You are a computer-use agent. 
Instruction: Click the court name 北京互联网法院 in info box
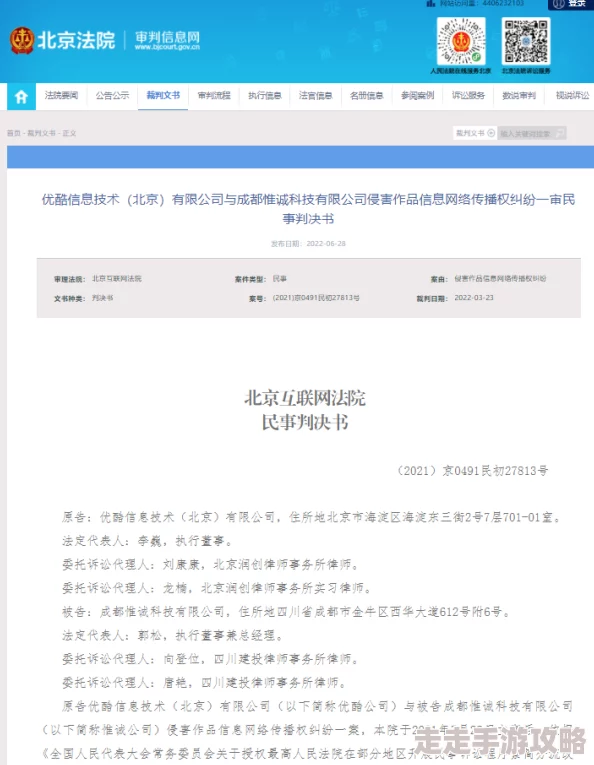click(x=117, y=279)
